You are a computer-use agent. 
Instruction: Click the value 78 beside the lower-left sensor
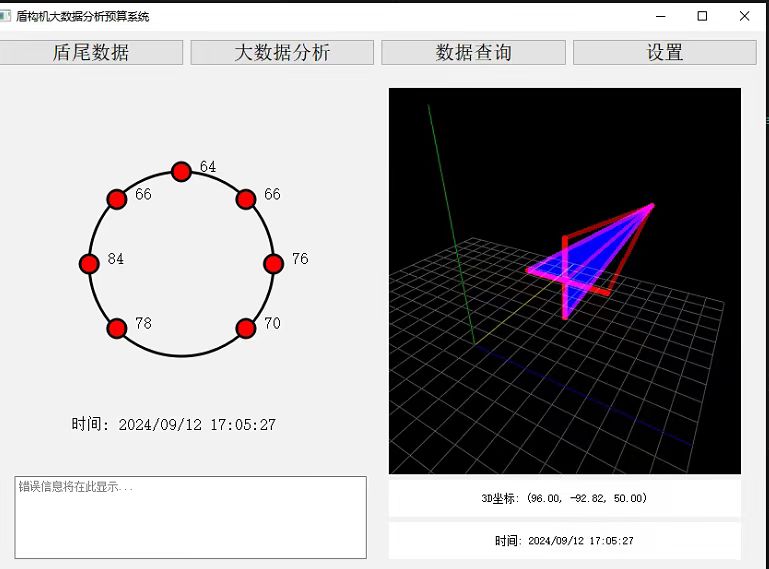(x=143, y=323)
